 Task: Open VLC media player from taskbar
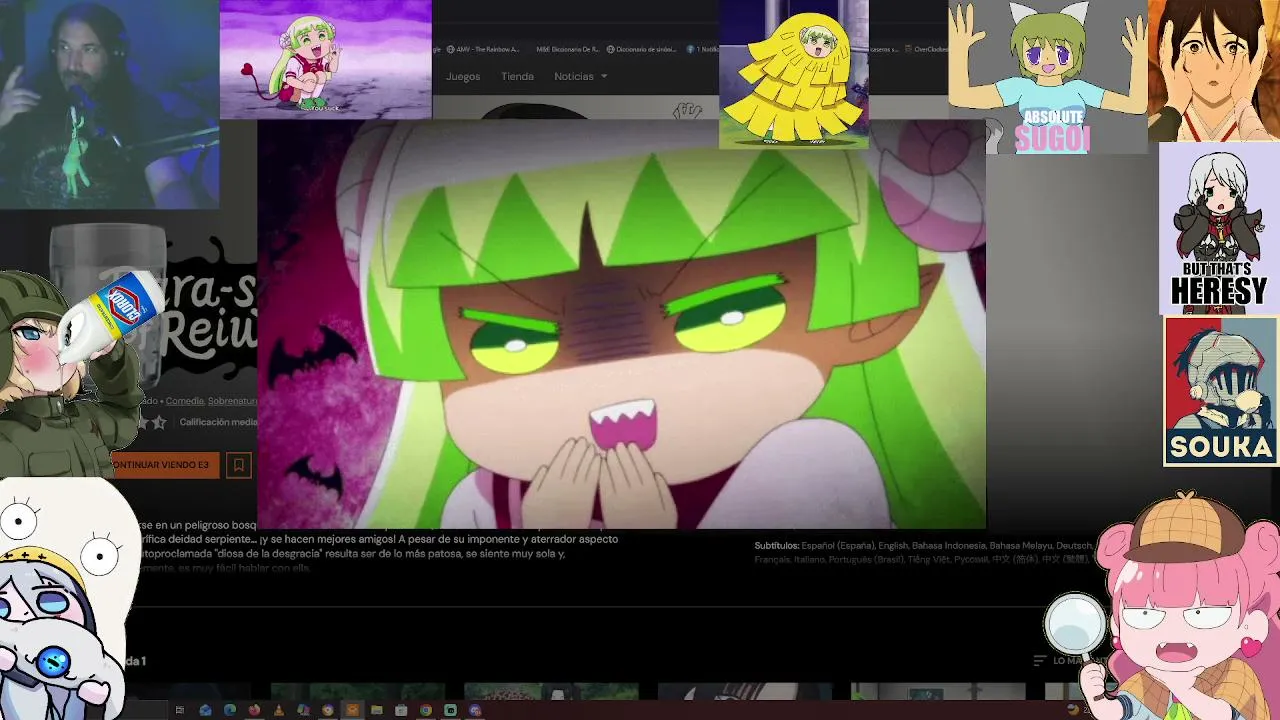tap(279, 710)
